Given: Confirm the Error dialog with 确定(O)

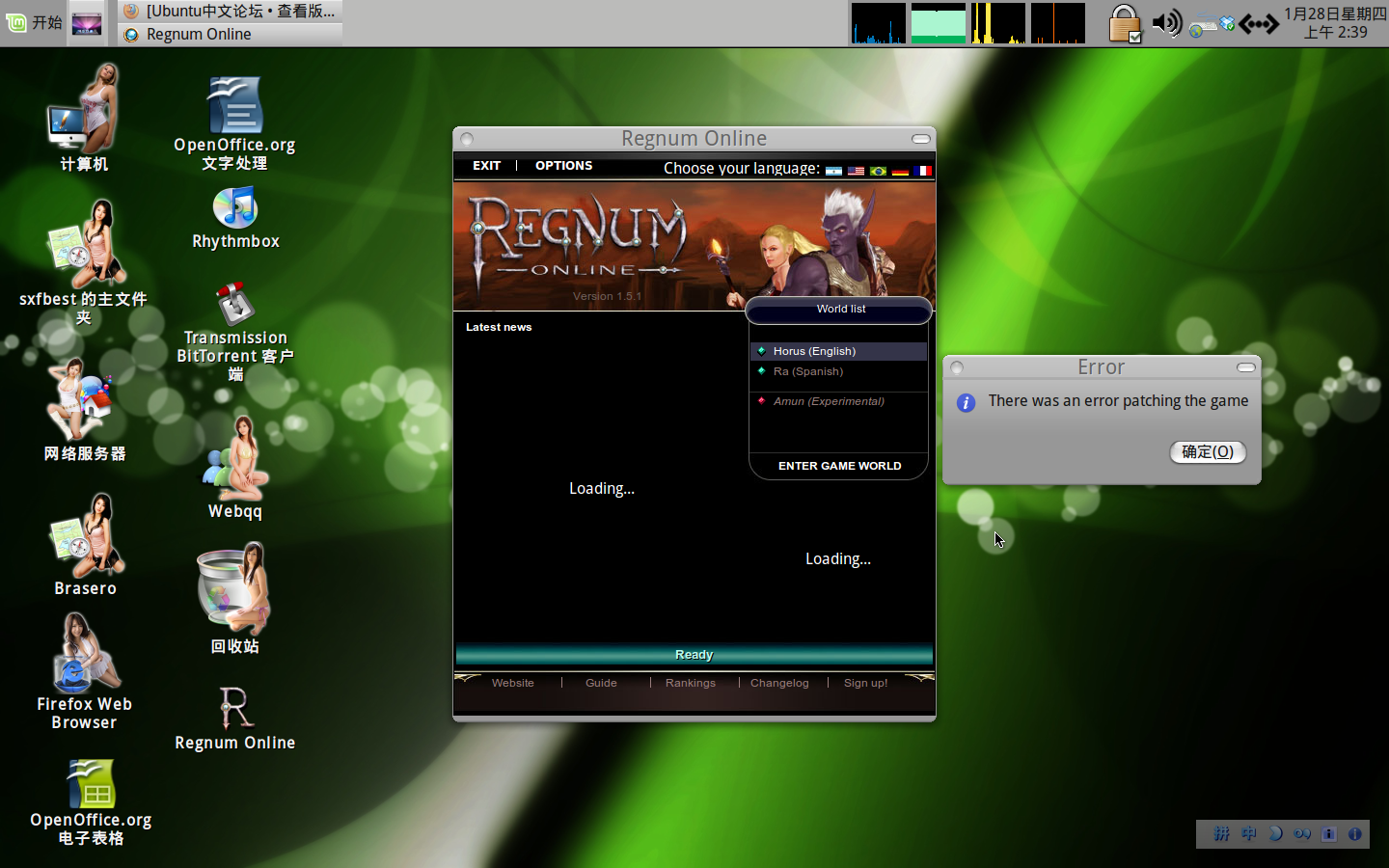Looking at the screenshot, I should coord(1208,452).
